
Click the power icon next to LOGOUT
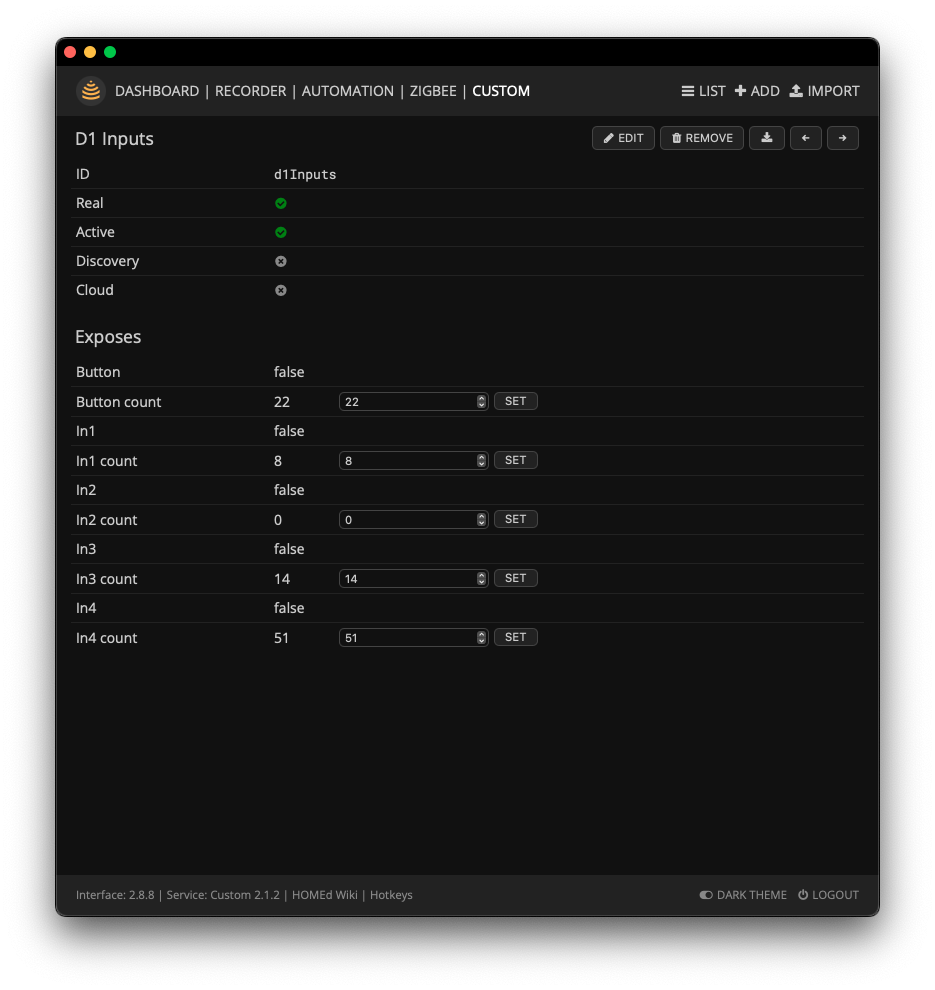[x=803, y=895]
